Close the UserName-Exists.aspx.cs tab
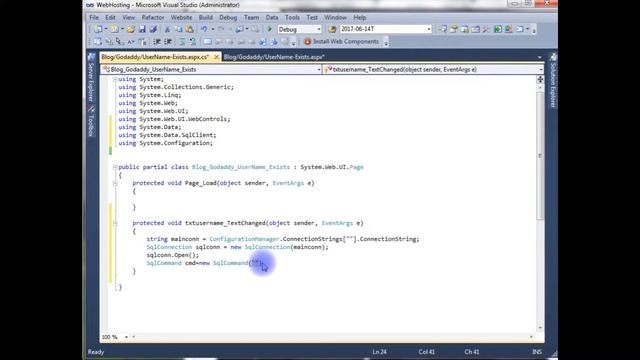This screenshot has width=640, height=360. tap(216, 57)
